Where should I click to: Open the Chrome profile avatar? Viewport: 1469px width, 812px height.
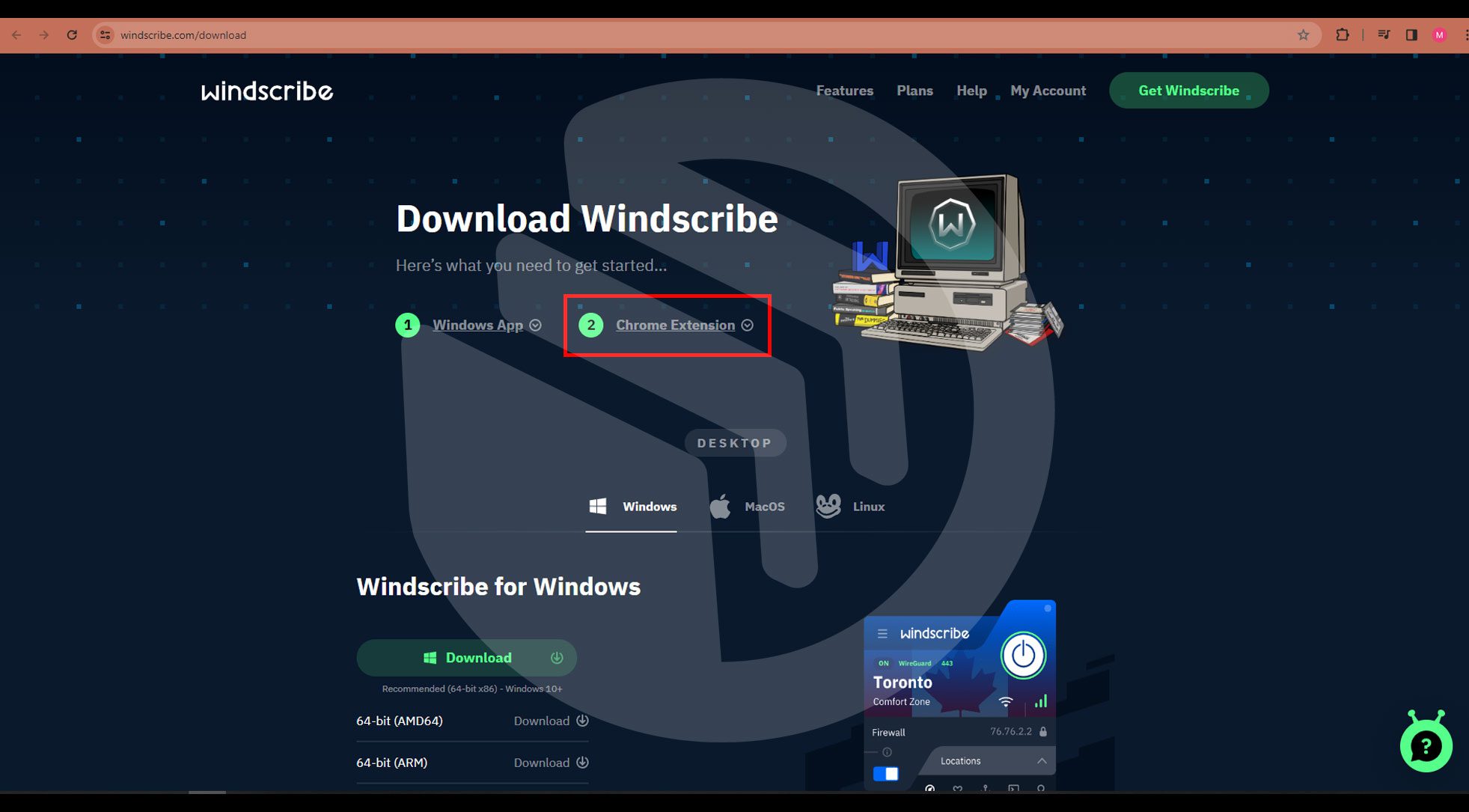tap(1440, 35)
